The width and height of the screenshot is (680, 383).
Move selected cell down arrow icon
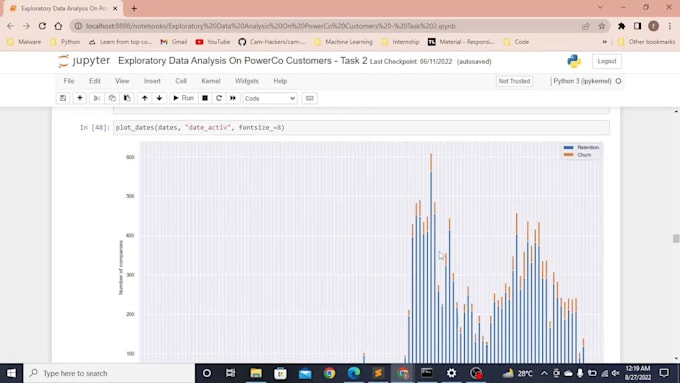tap(159, 98)
